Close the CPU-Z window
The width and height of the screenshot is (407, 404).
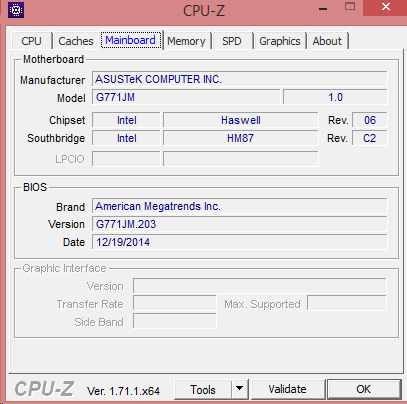385,7
